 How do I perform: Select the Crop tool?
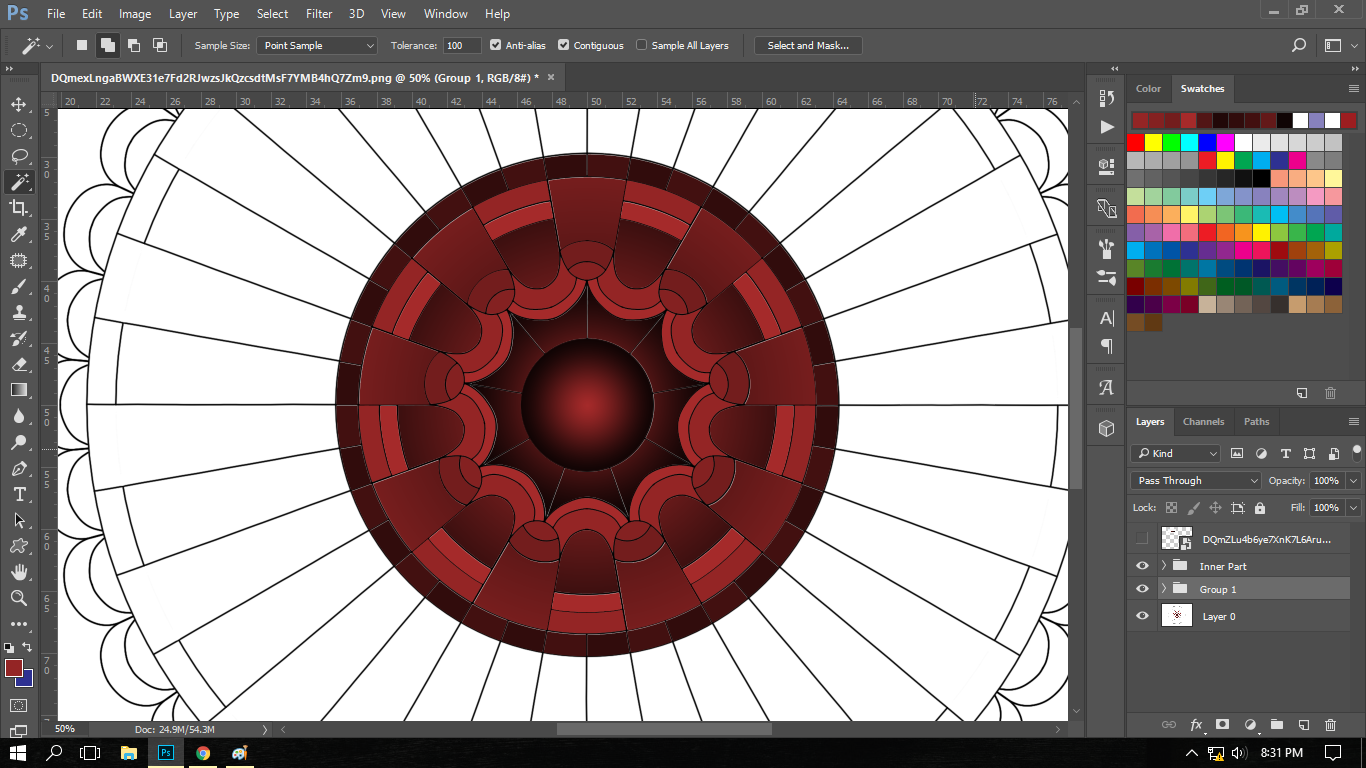[19, 208]
